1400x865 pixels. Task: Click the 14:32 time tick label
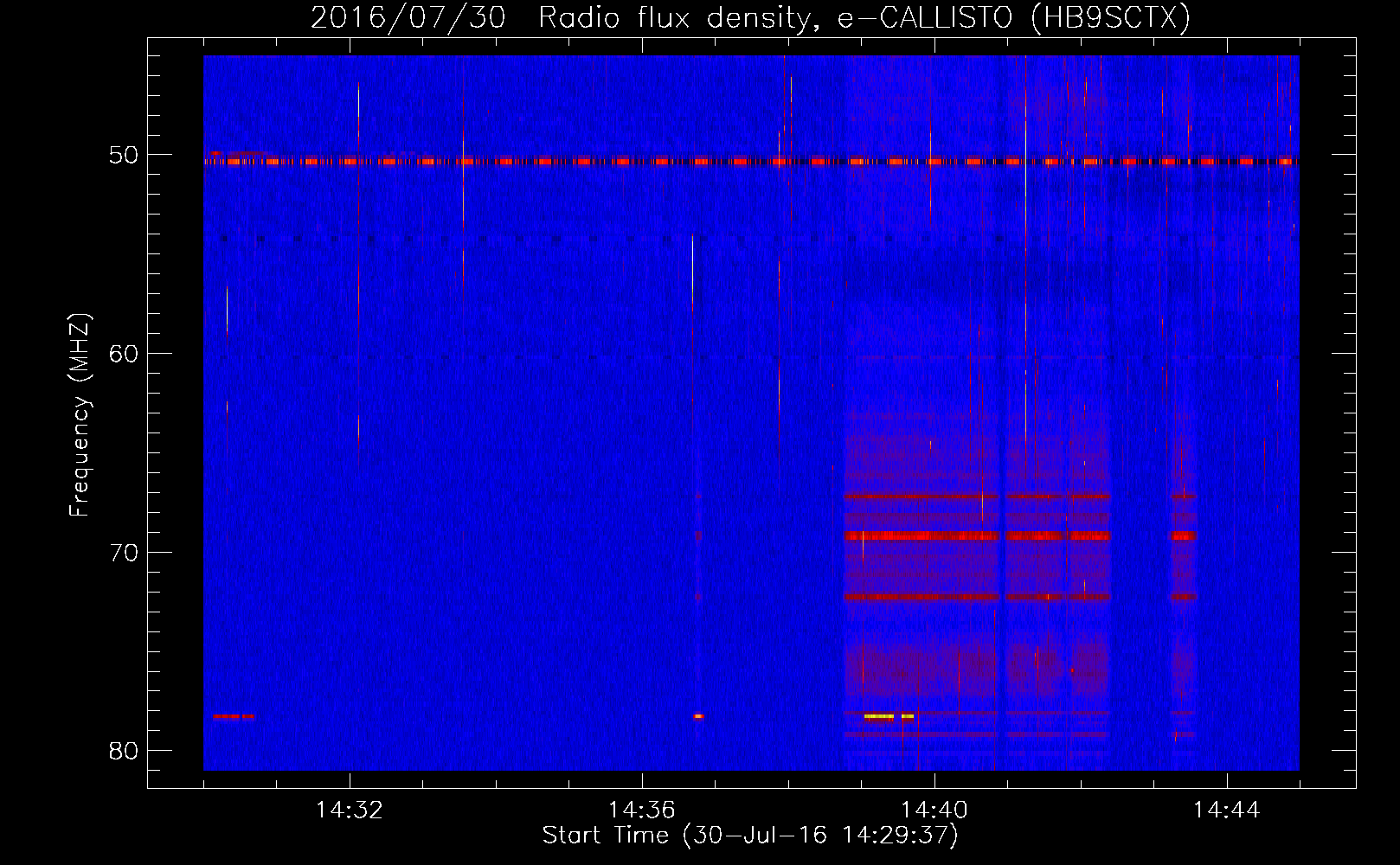[350, 811]
